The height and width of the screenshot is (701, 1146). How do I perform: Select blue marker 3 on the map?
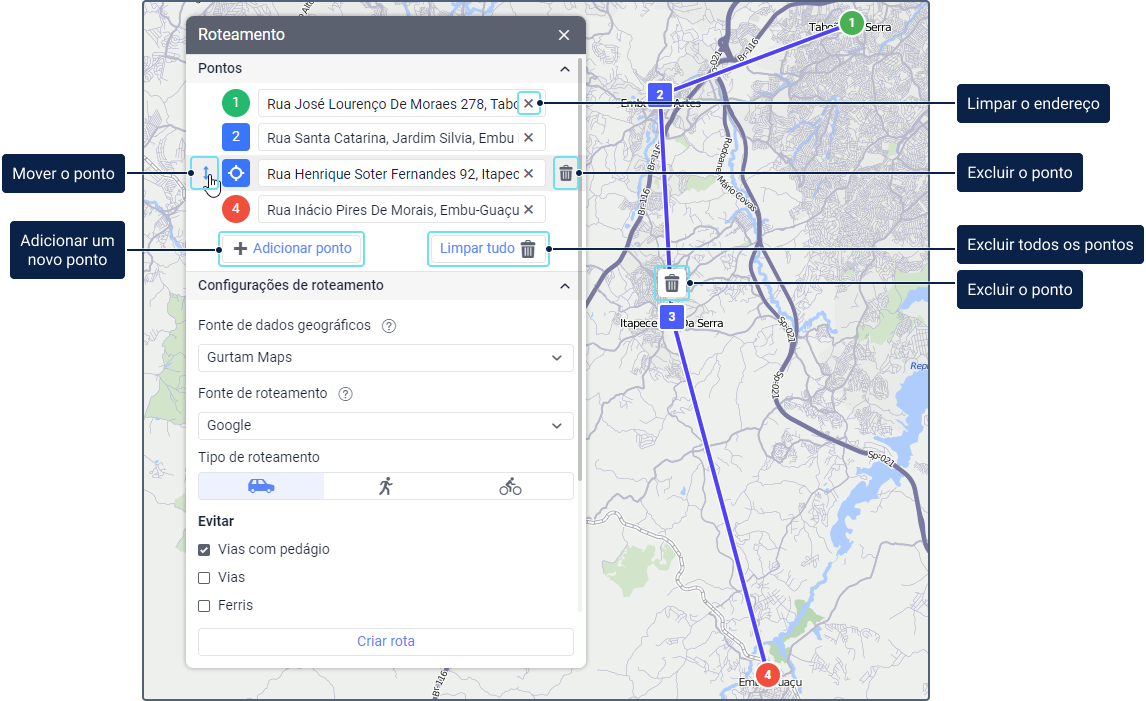pos(672,317)
